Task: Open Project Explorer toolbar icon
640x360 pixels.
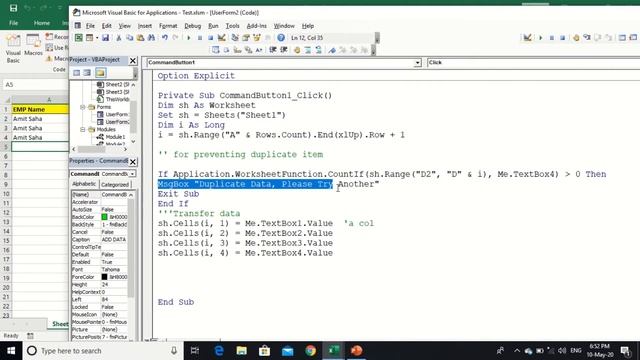Action: (x=235, y=38)
